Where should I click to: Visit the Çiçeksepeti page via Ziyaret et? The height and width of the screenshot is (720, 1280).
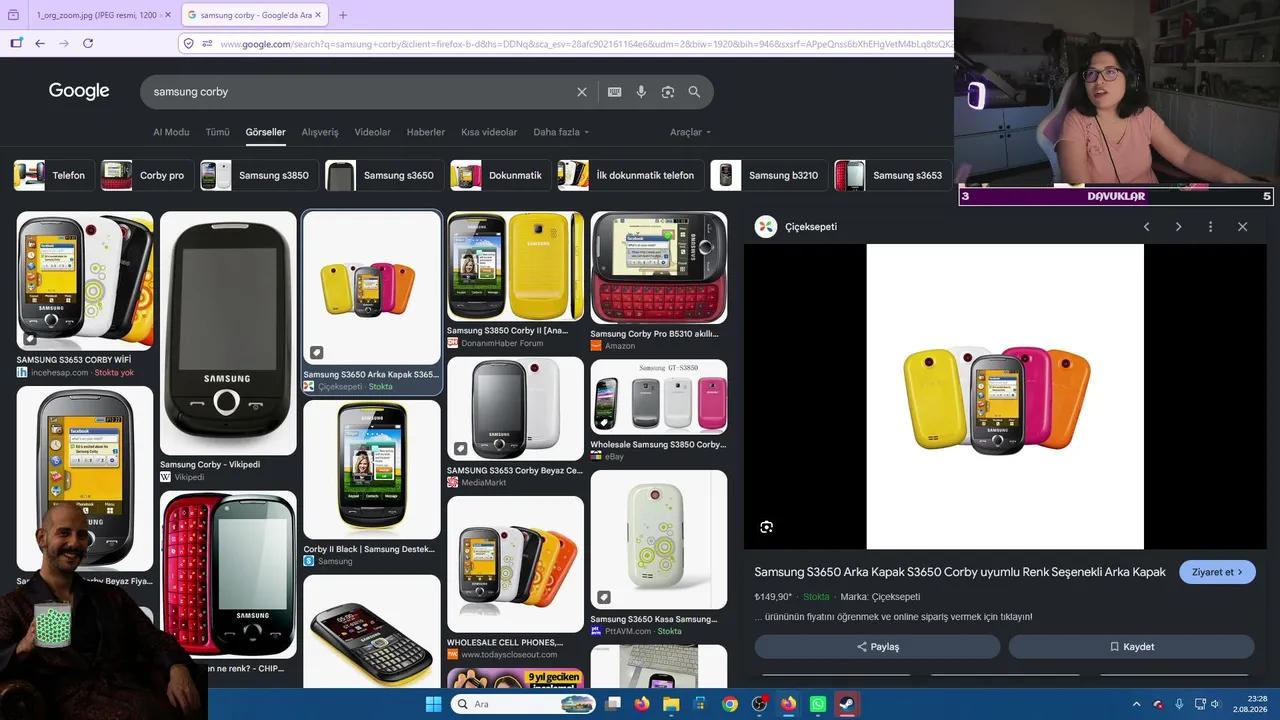(1217, 572)
